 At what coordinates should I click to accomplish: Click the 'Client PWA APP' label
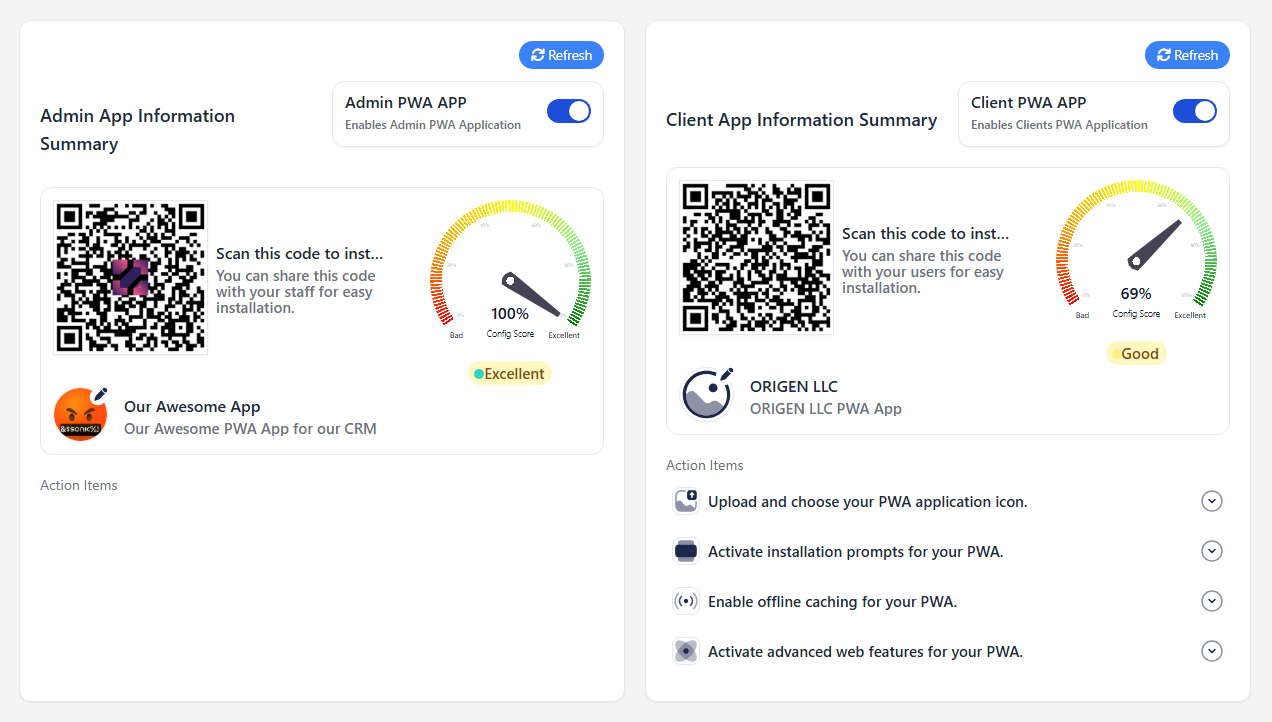1029,102
